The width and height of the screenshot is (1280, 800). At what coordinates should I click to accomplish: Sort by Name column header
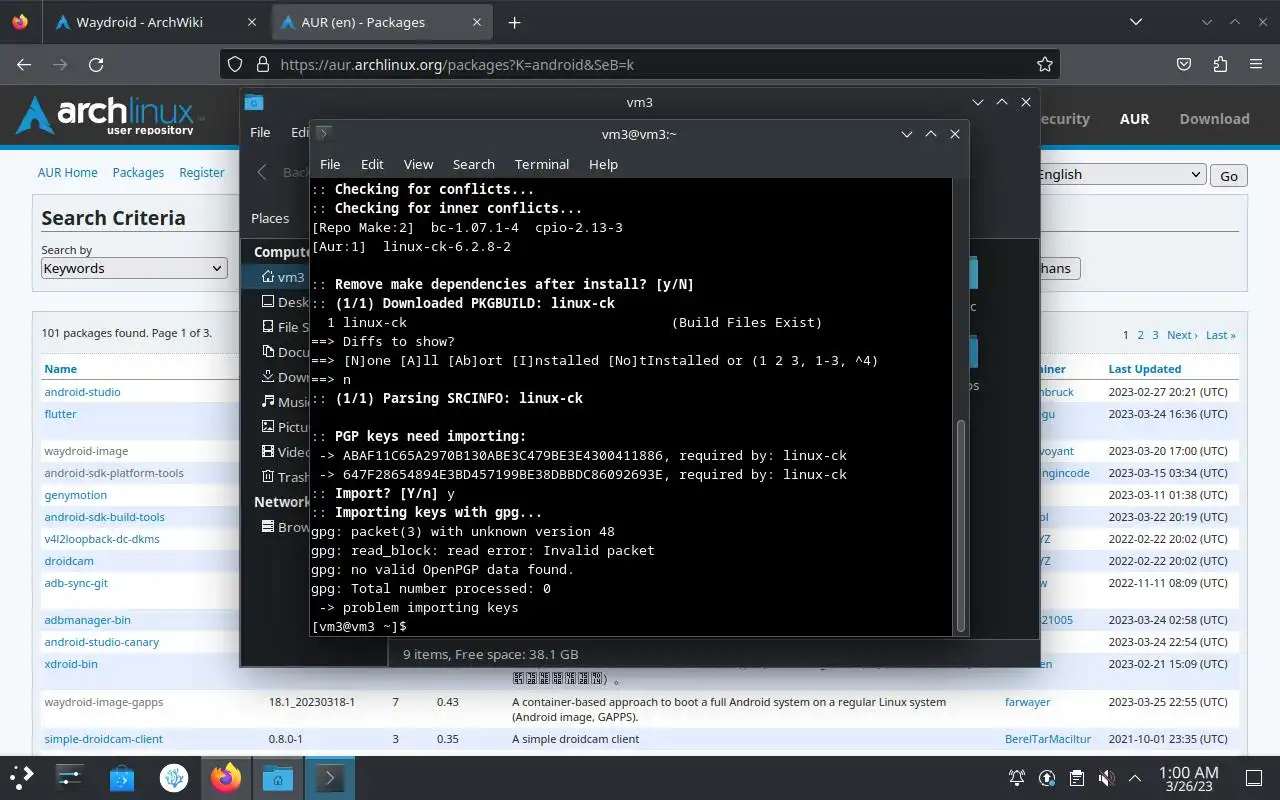tap(60, 369)
